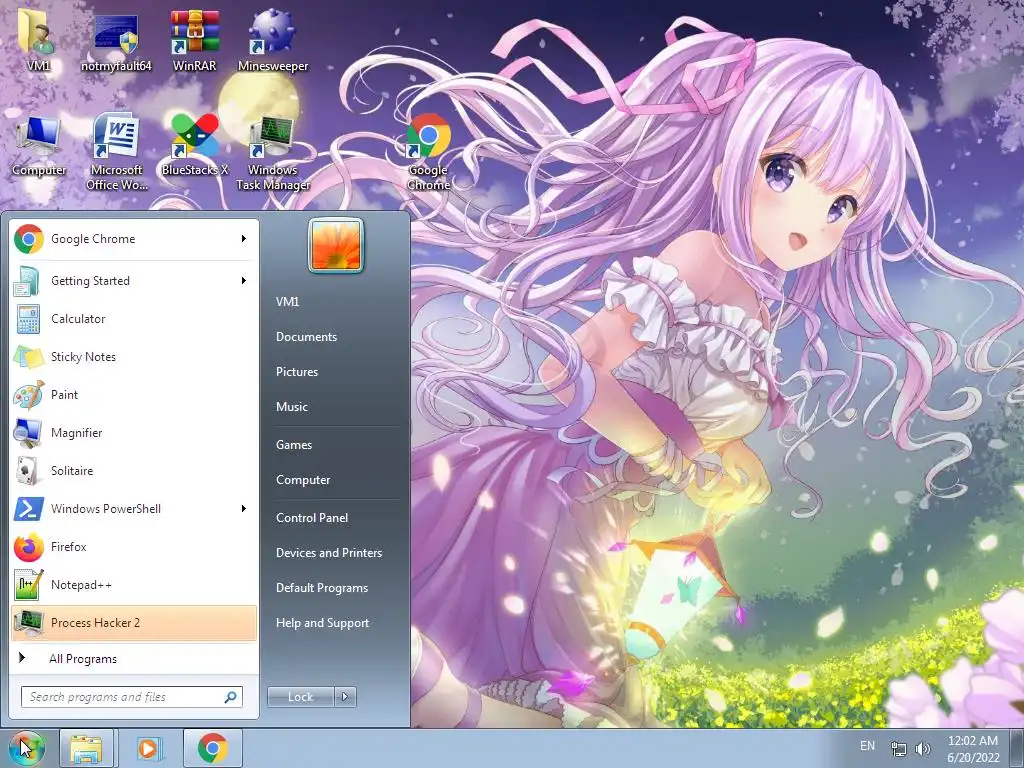Open Control Panel from the Start menu
The image size is (1024, 768).
click(312, 518)
